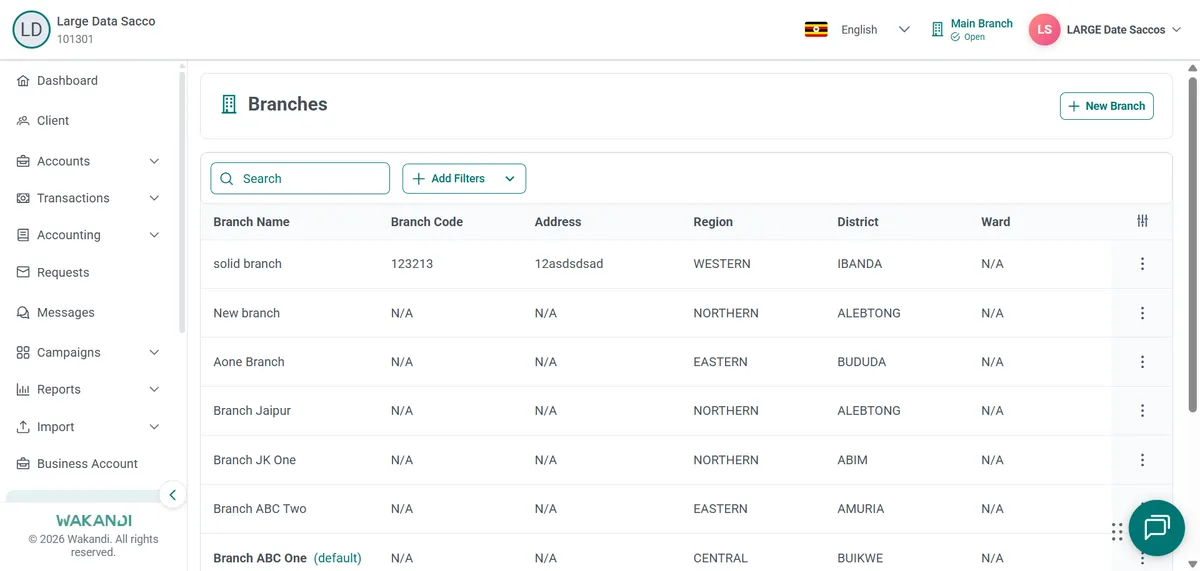The height and width of the screenshot is (571, 1200).
Task: Click the AMURIA district cell
Action: [x=861, y=509]
